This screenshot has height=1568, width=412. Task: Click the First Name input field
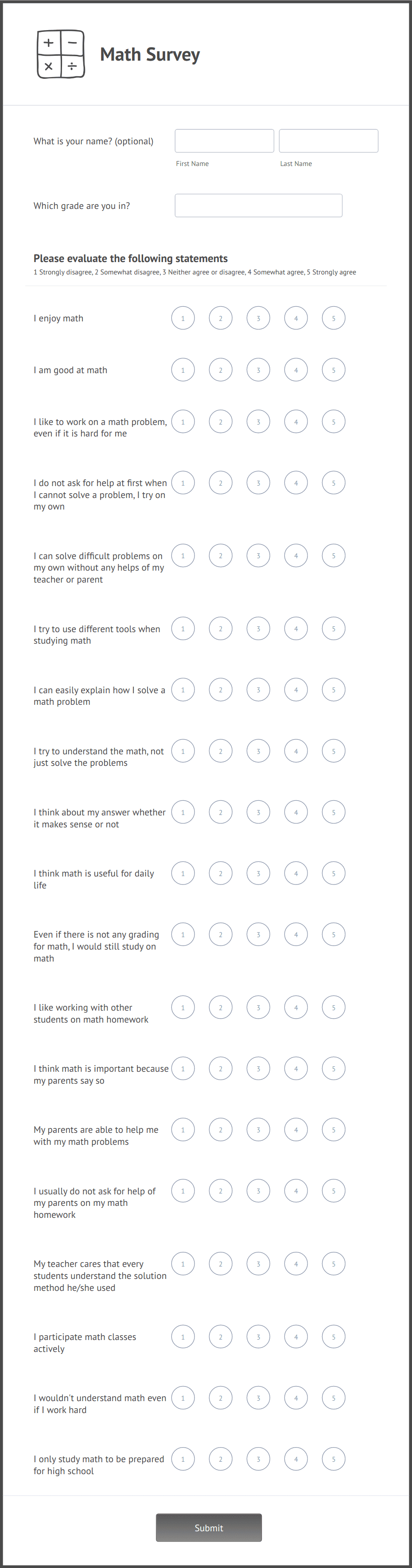click(x=224, y=141)
